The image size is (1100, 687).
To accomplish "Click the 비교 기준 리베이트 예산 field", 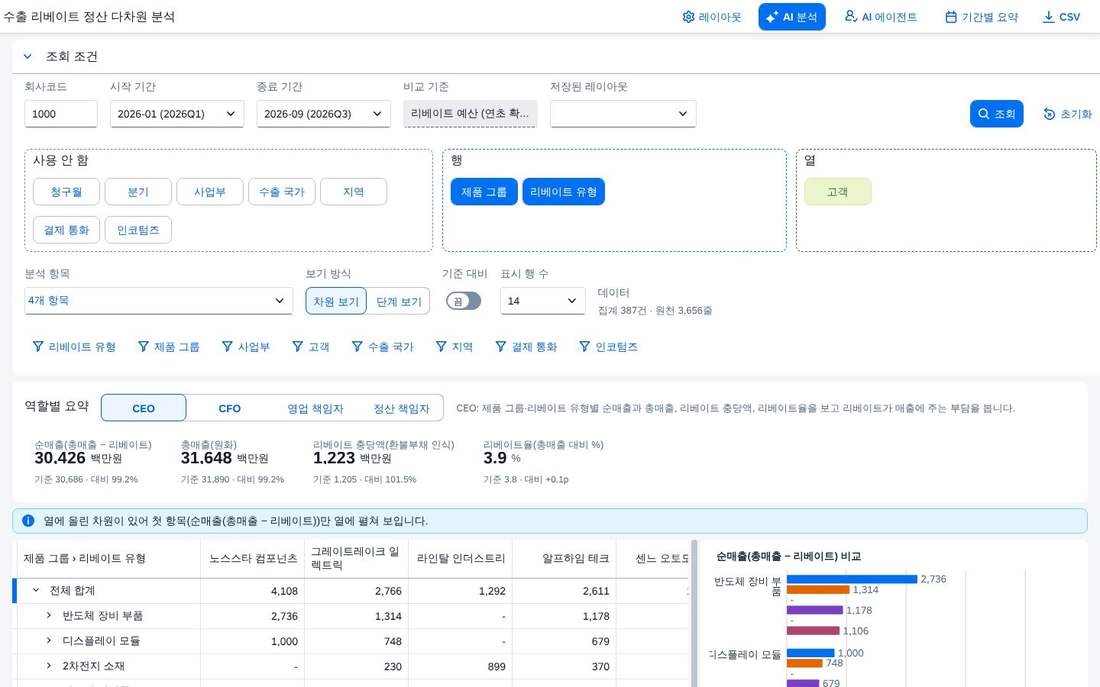I will tap(470, 114).
